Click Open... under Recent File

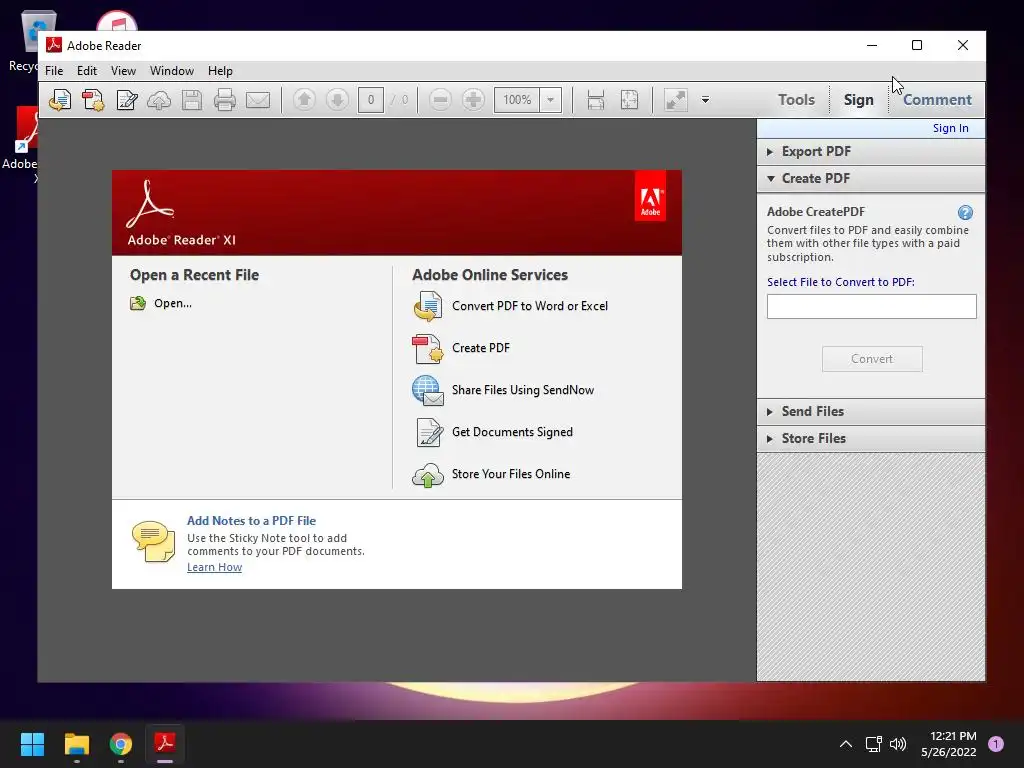point(173,303)
